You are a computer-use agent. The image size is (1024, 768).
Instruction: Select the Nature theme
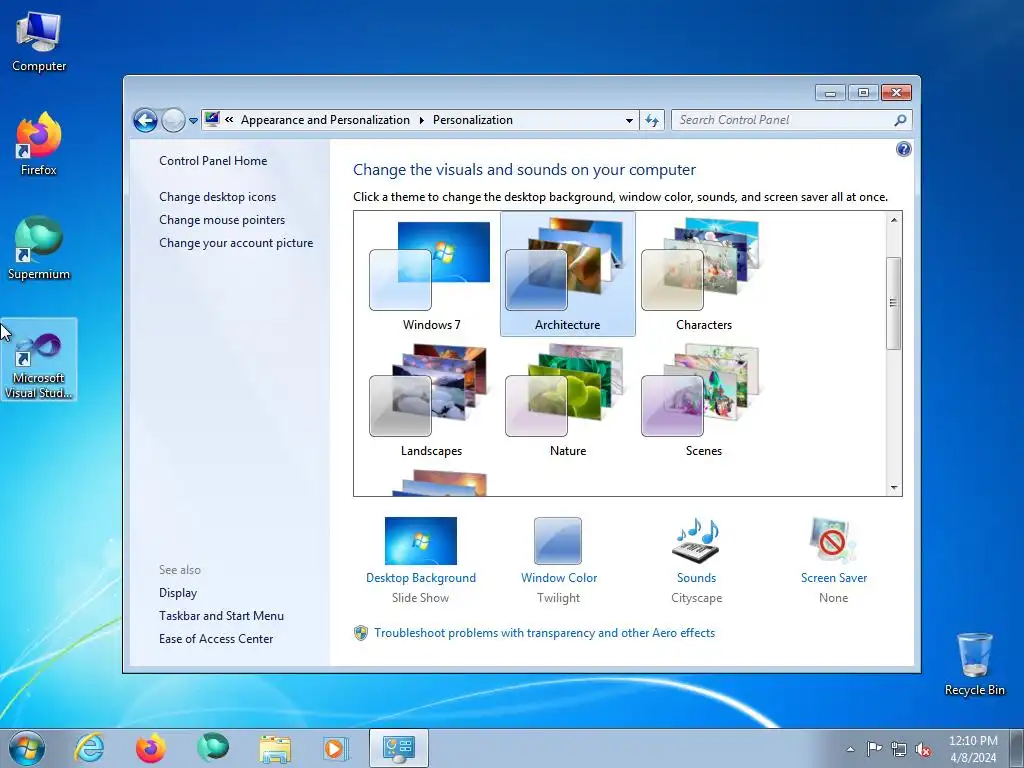pyautogui.click(x=568, y=400)
